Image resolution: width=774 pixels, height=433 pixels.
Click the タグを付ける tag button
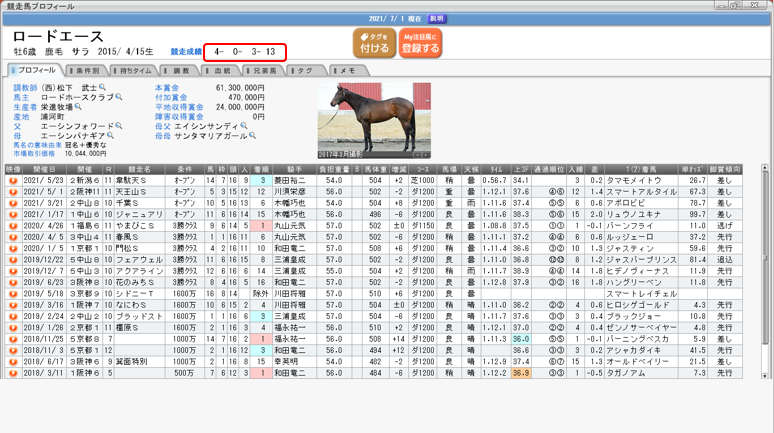pyautogui.click(x=374, y=42)
